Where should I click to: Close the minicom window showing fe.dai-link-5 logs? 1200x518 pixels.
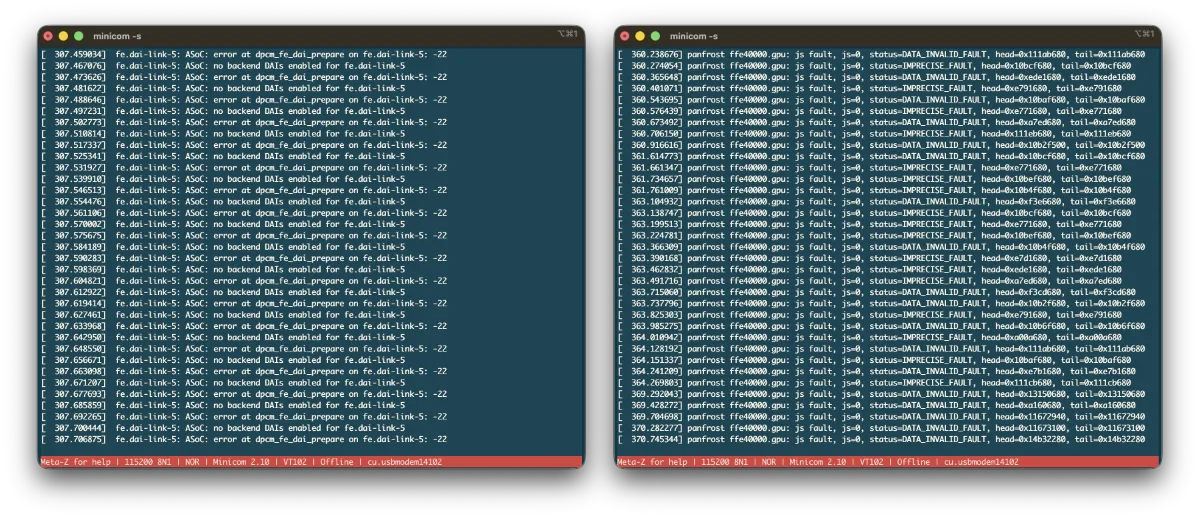48,35
